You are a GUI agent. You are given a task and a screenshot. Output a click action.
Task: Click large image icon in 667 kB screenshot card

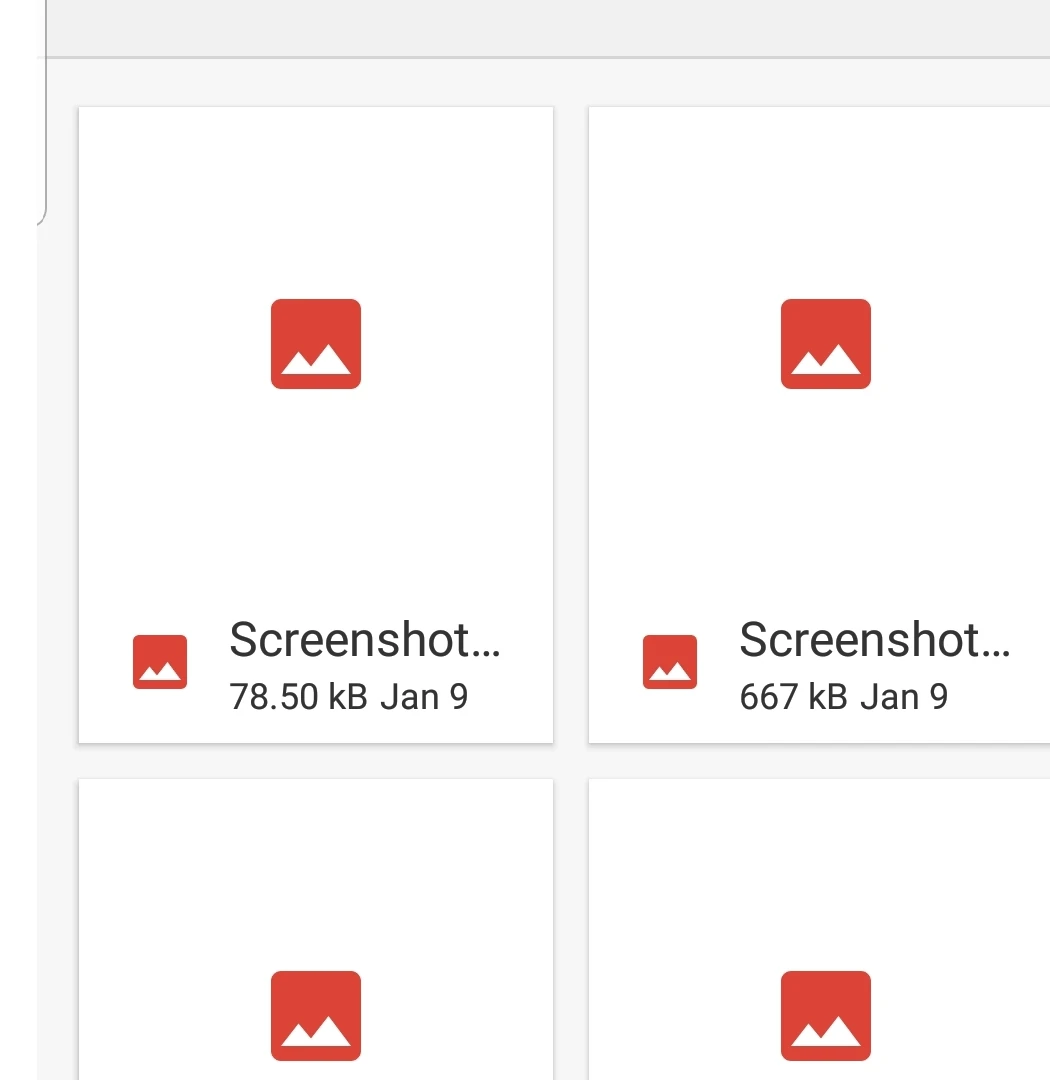click(x=825, y=344)
